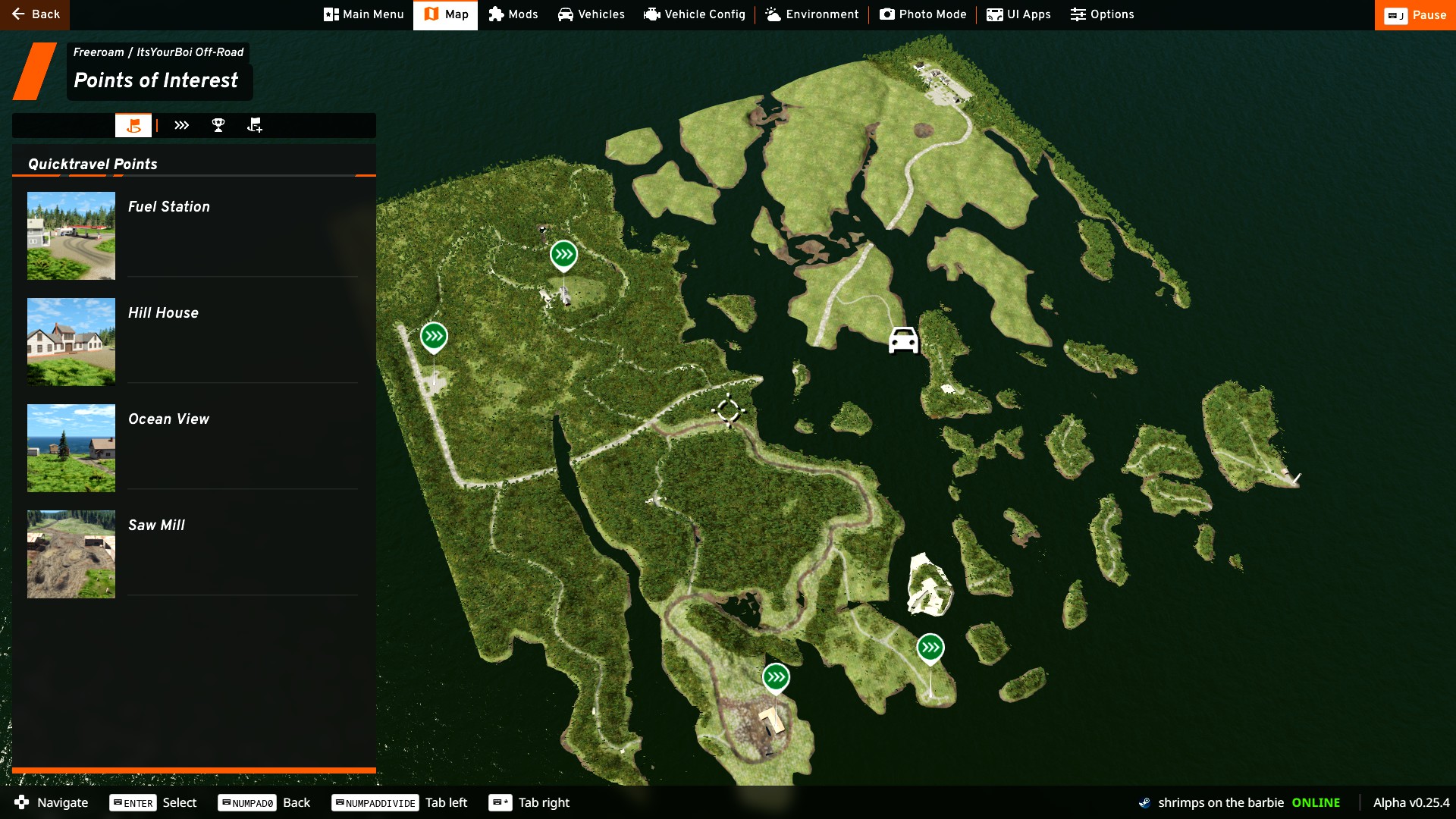The width and height of the screenshot is (1456, 819).
Task: Select the Hill House quicktravel entry text
Action: [163, 312]
